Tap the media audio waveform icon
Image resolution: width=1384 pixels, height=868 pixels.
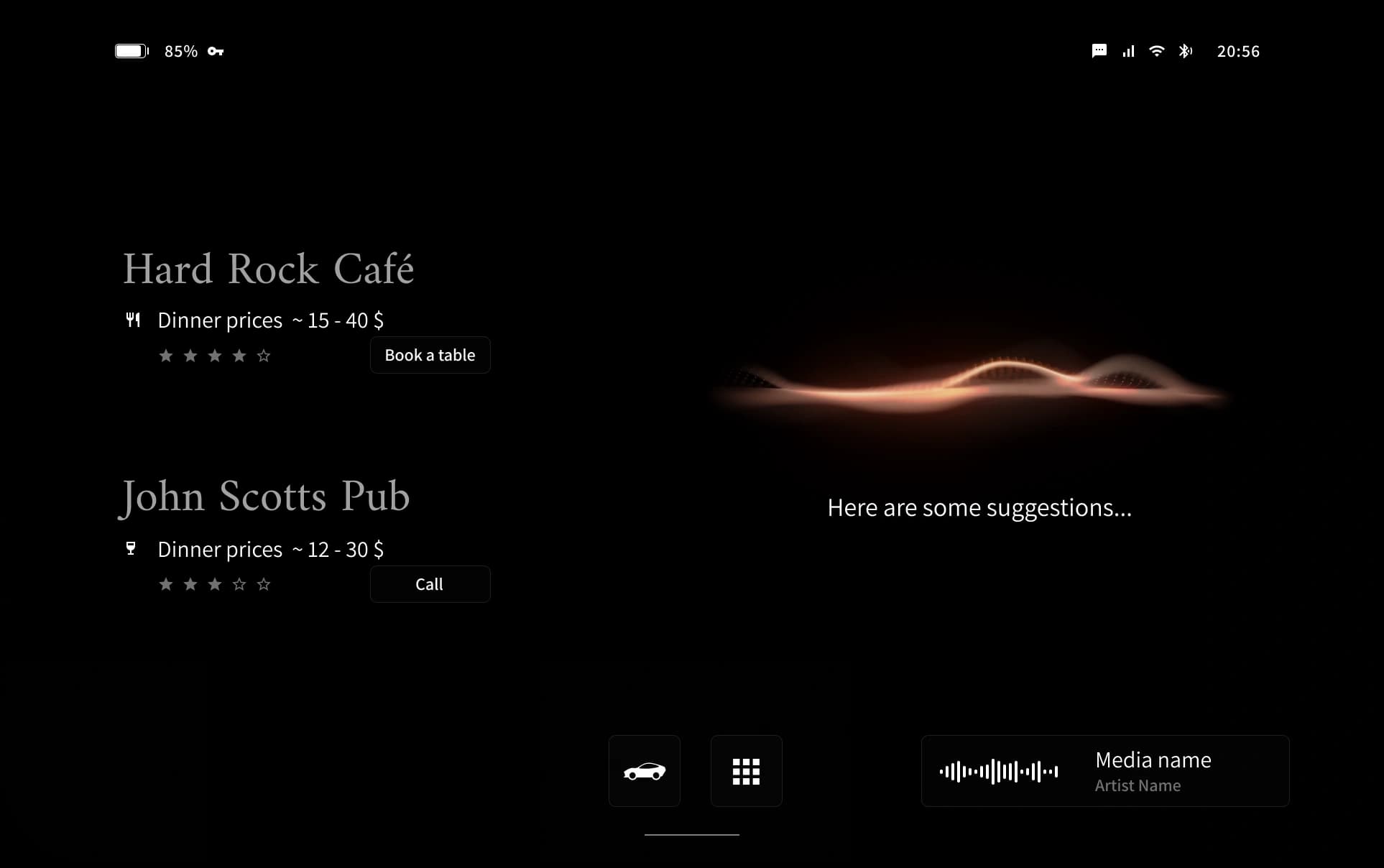coord(999,772)
